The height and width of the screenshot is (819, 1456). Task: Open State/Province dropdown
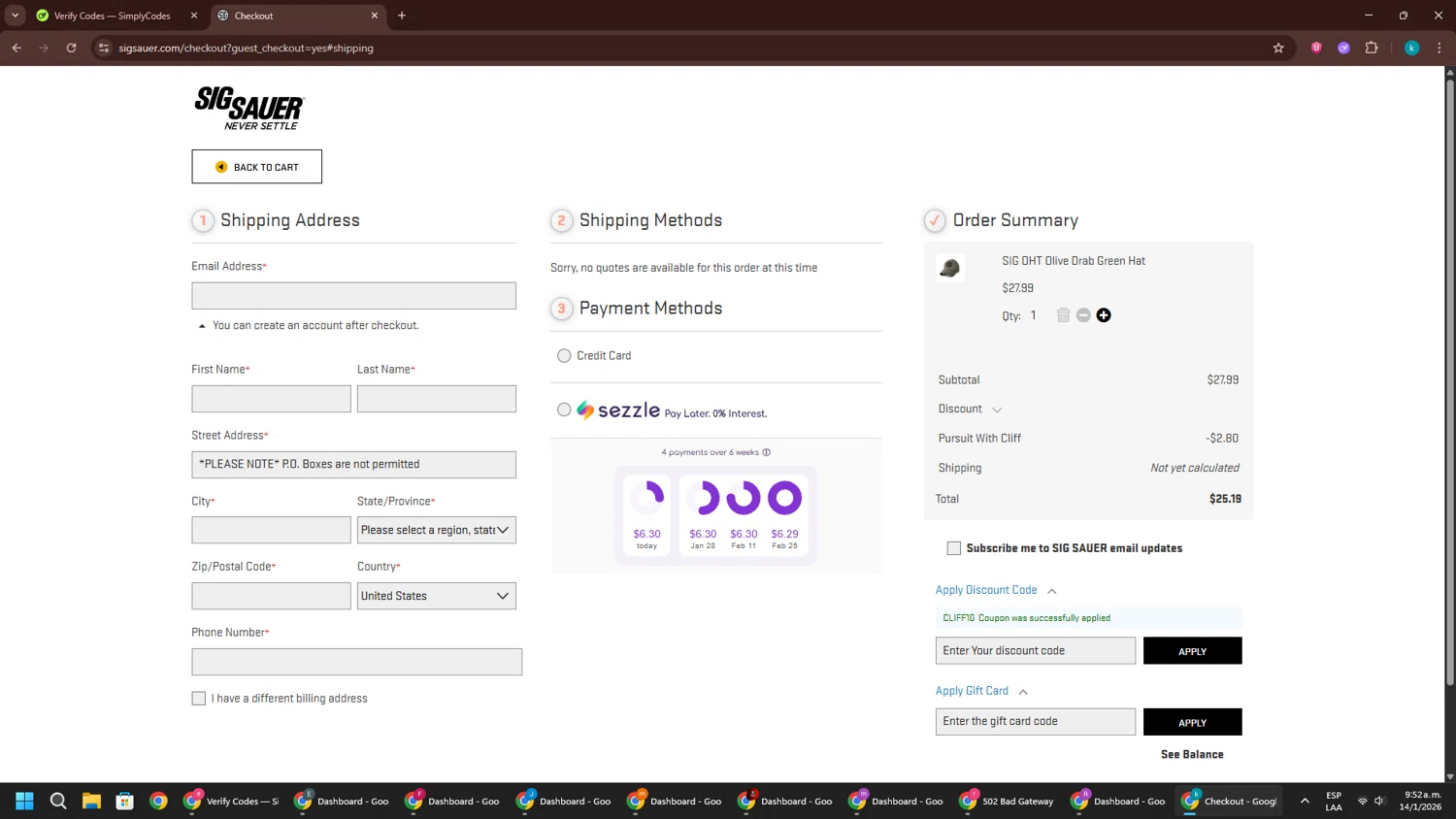point(436,530)
